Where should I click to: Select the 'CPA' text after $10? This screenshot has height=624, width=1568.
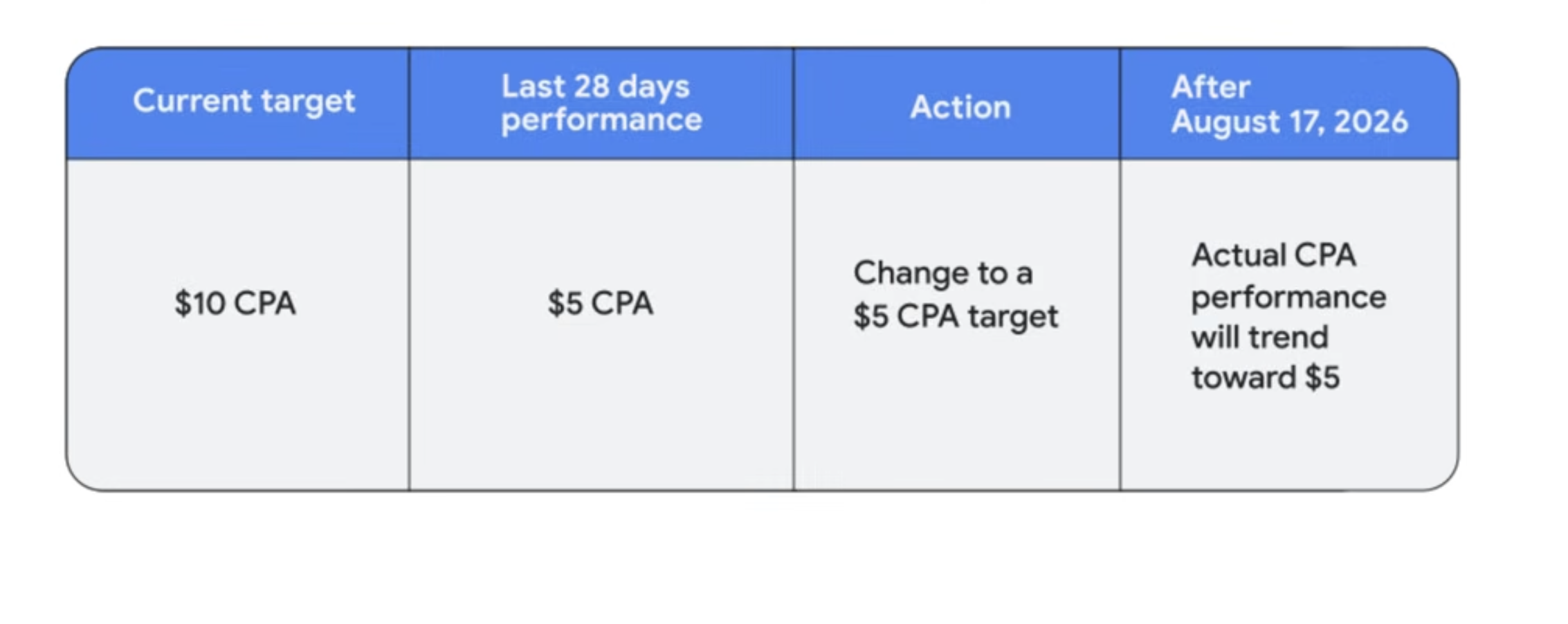[265, 303]
